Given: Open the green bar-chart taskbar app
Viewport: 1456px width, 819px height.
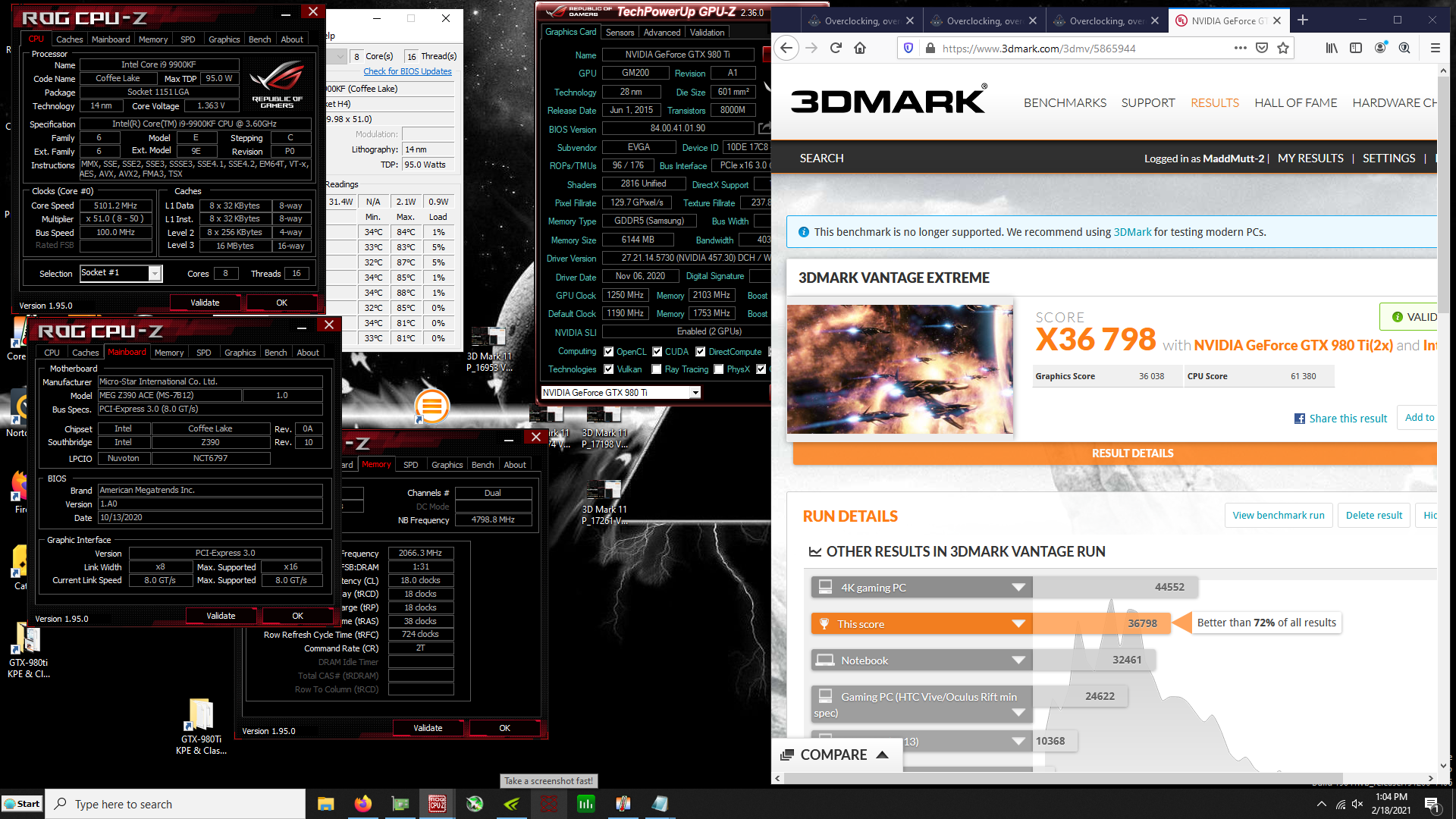Looking at the screenshot, I should pos(586,804).
